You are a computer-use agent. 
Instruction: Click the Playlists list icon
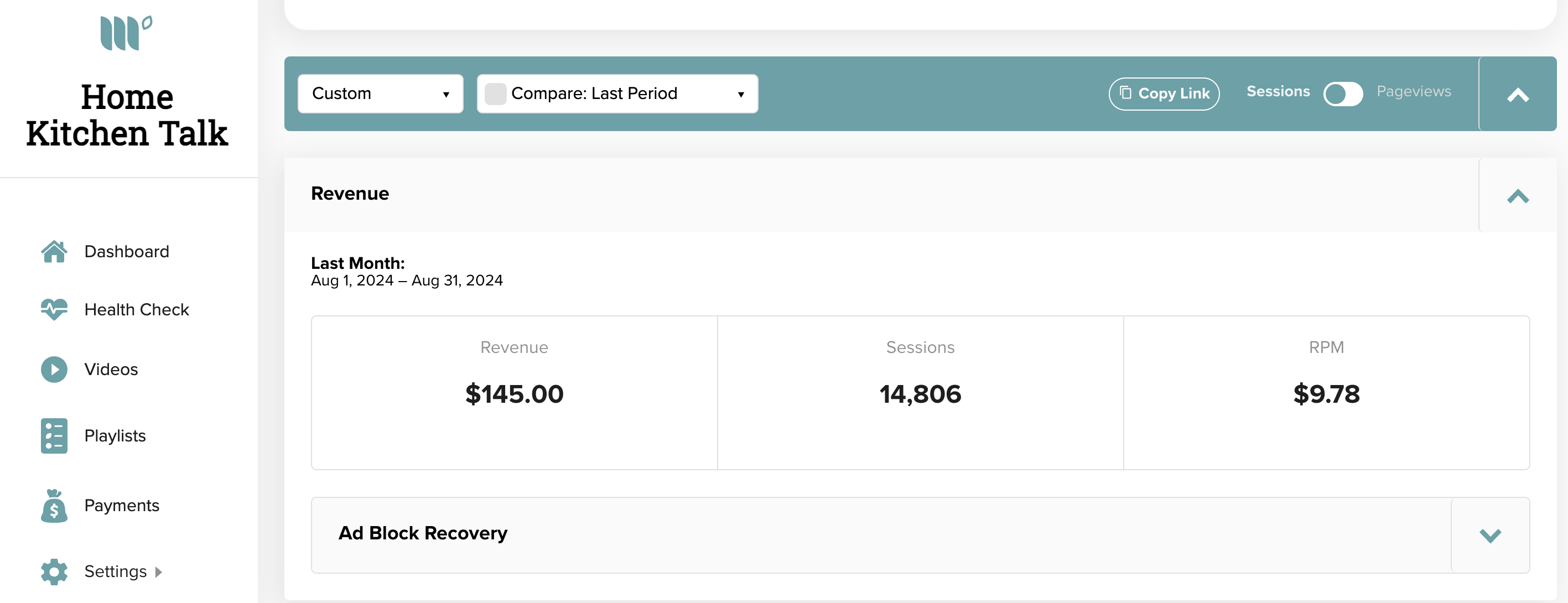point(54,436)
